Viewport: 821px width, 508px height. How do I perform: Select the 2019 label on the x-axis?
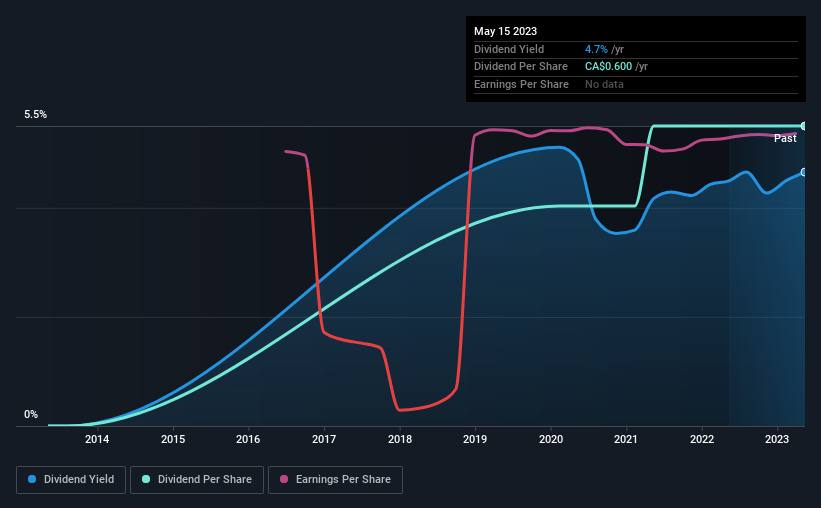(x=475, y=439)
